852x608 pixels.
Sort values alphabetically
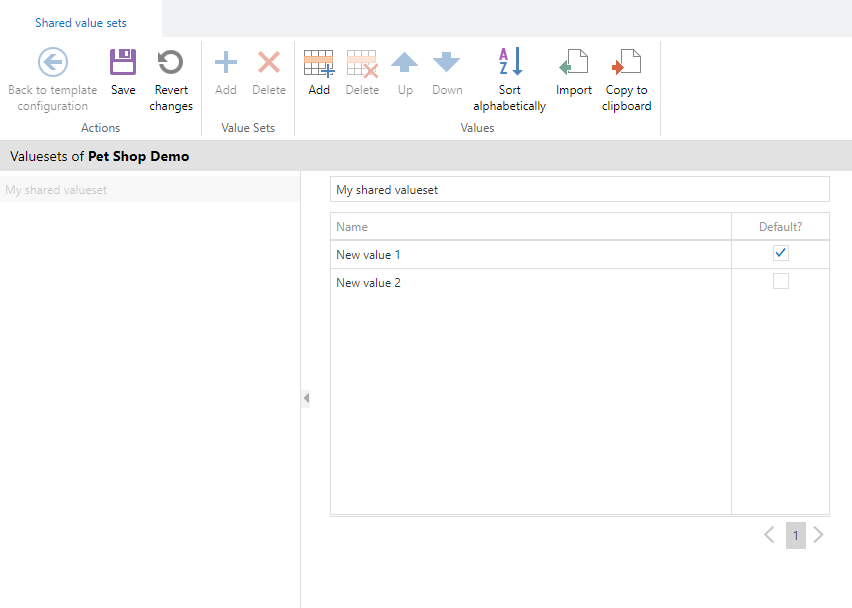(x=510, y=64)
